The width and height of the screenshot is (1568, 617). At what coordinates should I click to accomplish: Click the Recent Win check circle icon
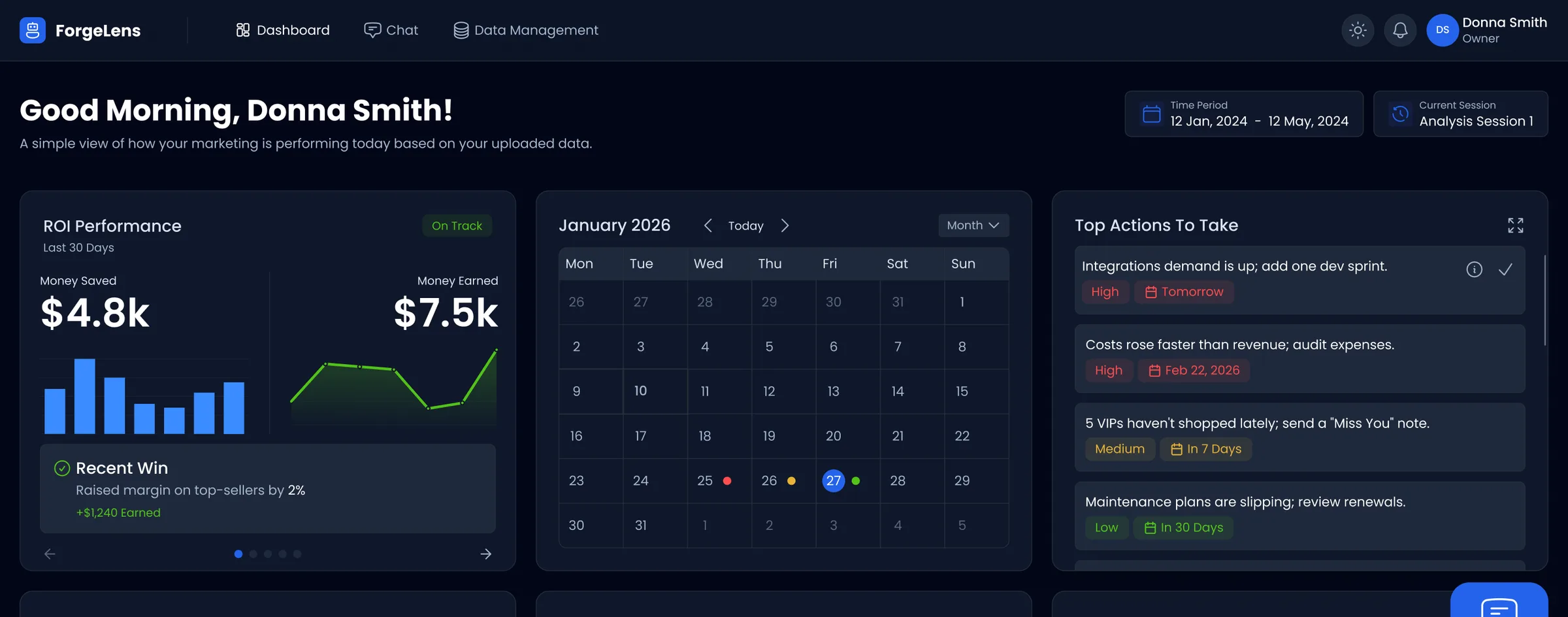click(x=62, y=468)
